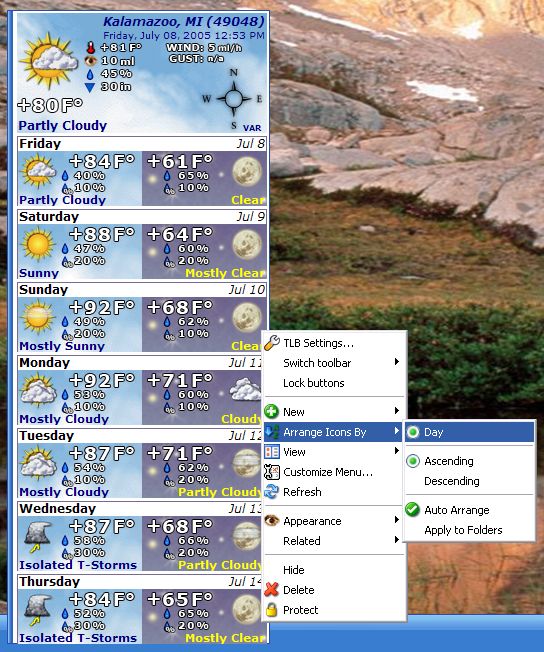Choose Customize Menu entry
The image size is (544, 652).
[x=334, y=472]
